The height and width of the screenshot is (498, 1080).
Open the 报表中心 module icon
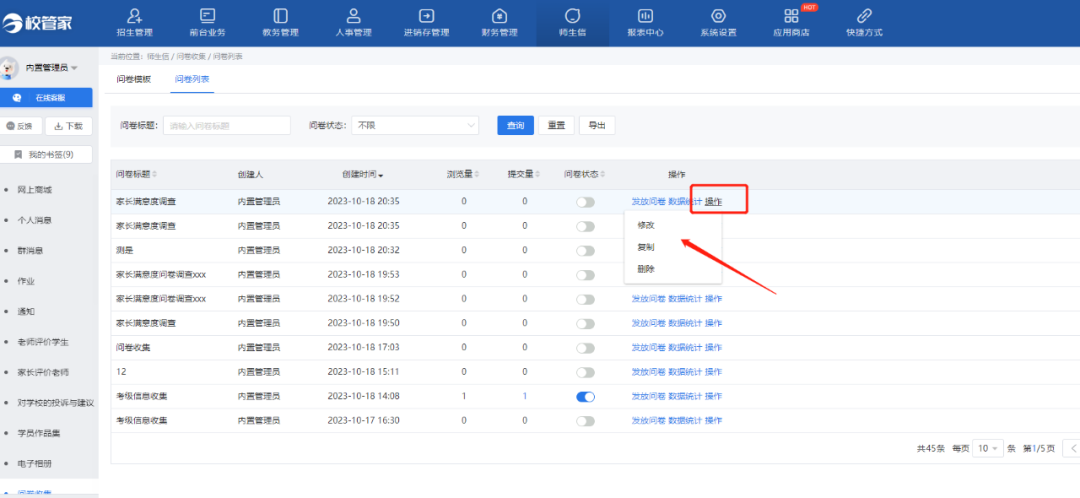coord(645,16)
